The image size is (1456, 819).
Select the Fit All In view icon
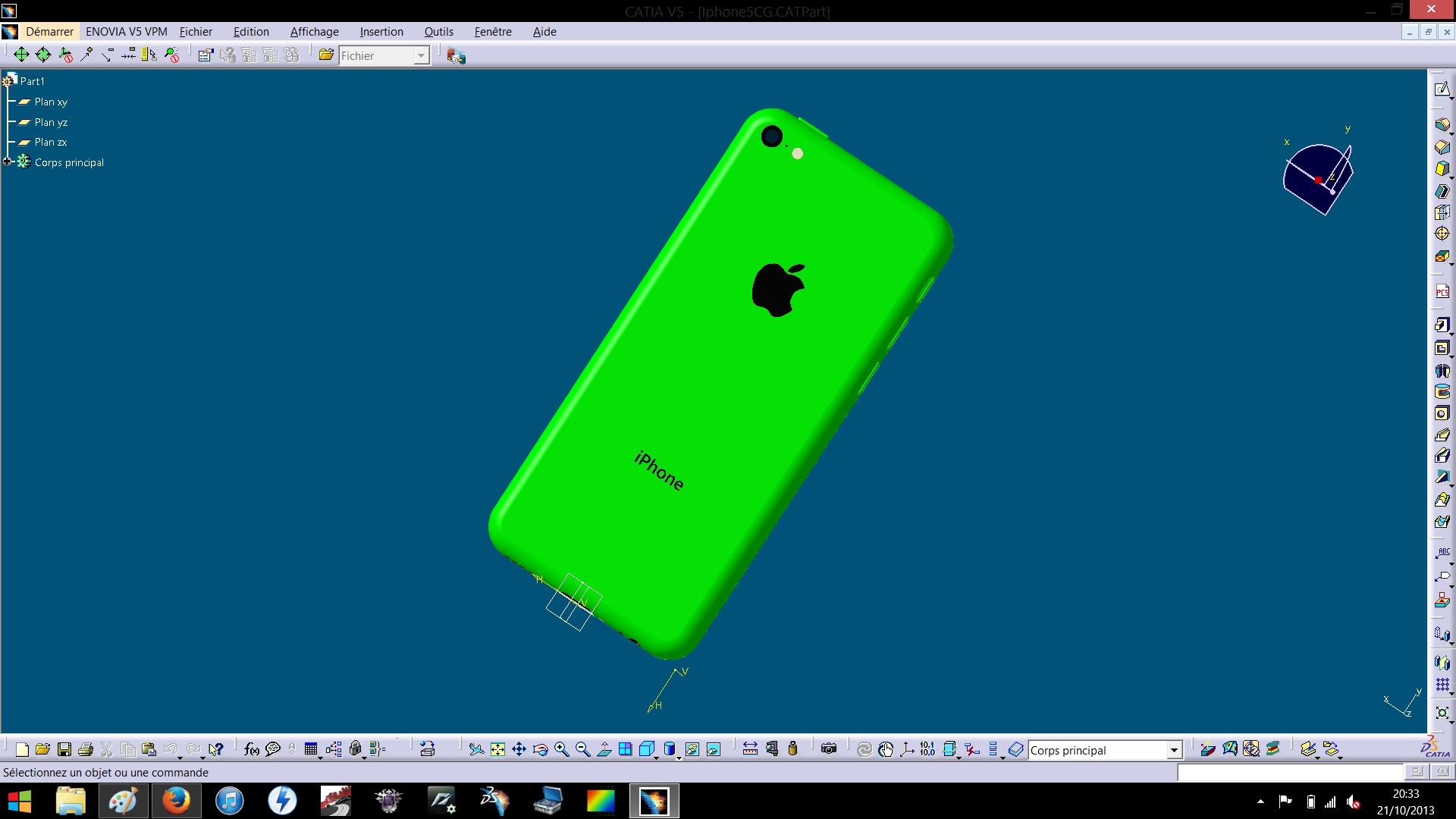[x=497, y=750]
